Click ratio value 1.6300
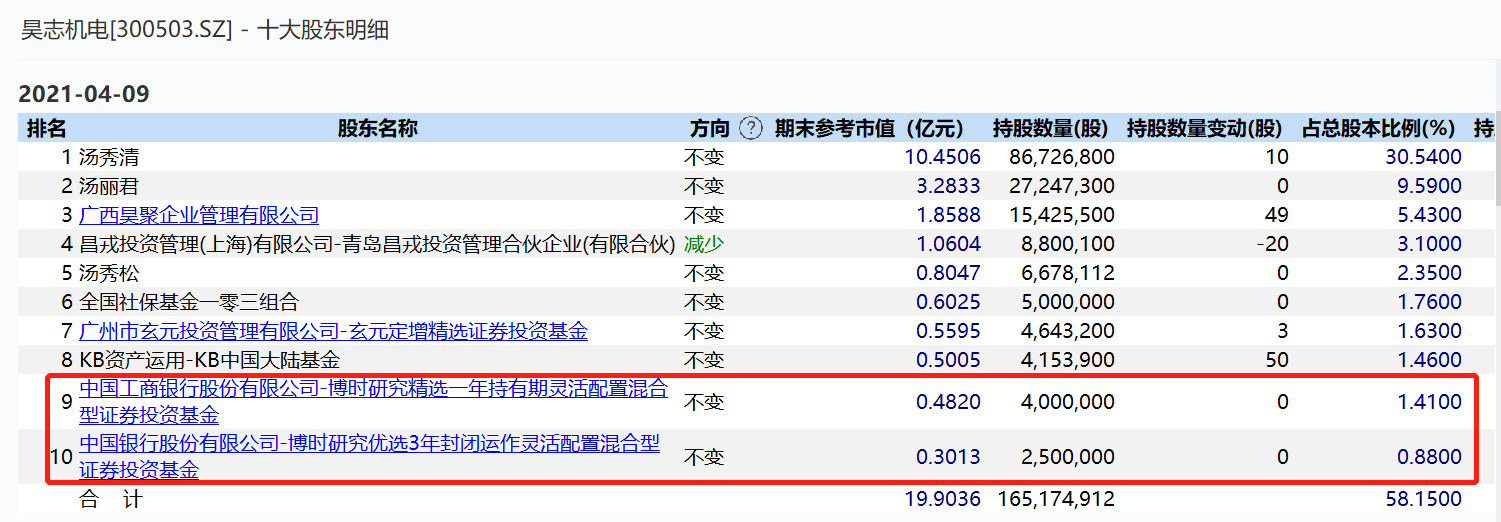1501x522 pixels. (x=1429, y=331)
